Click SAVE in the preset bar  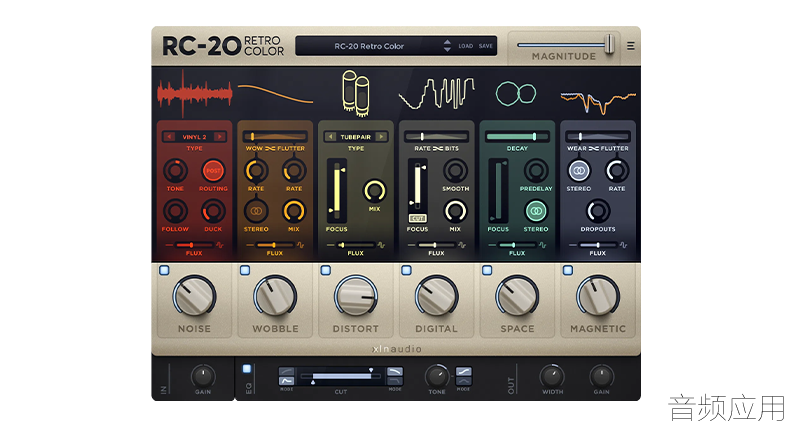(485, 46)
